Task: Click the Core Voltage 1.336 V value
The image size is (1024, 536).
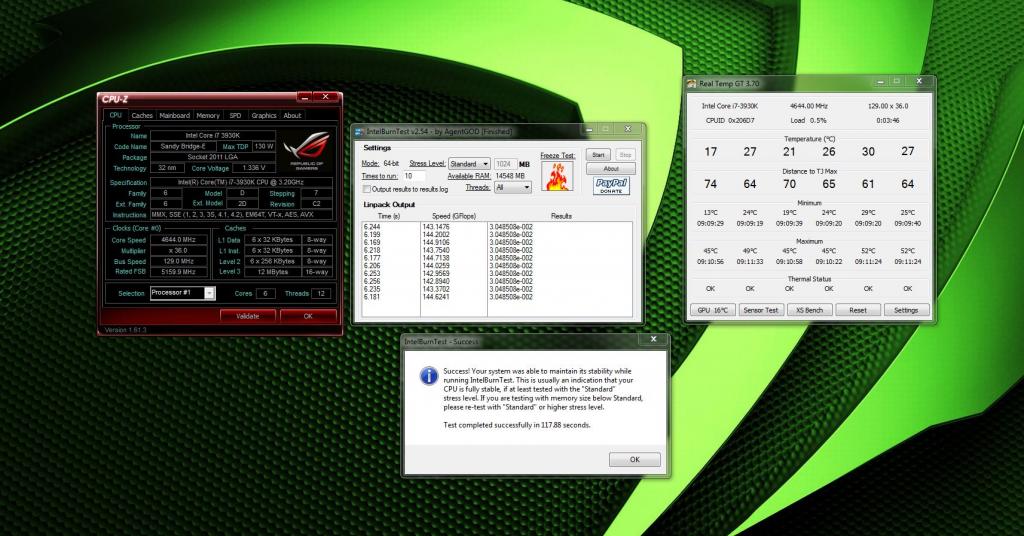Action: (x=254, y=168)
